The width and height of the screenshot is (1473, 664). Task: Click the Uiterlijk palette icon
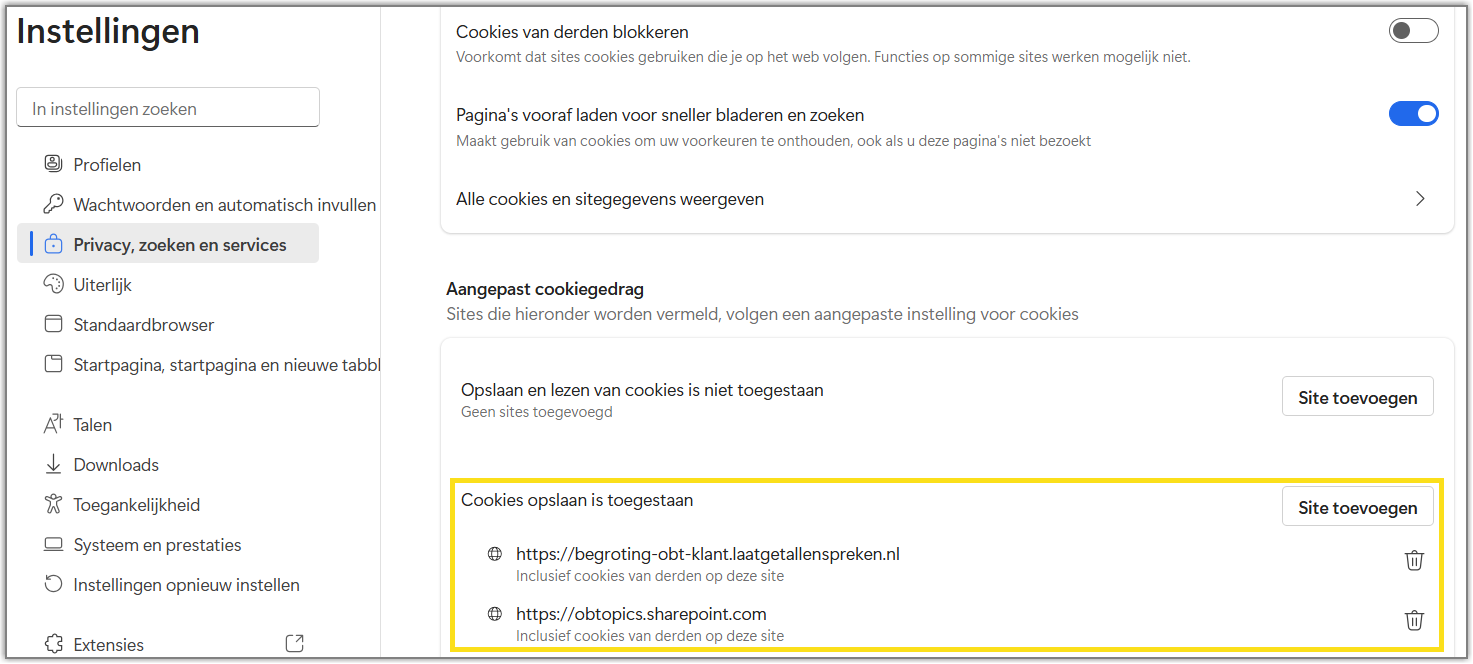(x=53, y=284)
